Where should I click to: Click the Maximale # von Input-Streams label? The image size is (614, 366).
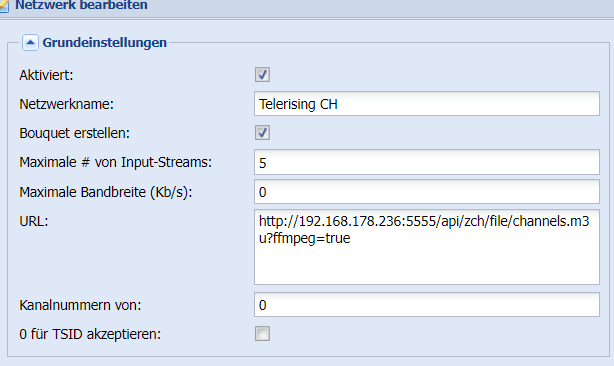click(x=116, y=162)
